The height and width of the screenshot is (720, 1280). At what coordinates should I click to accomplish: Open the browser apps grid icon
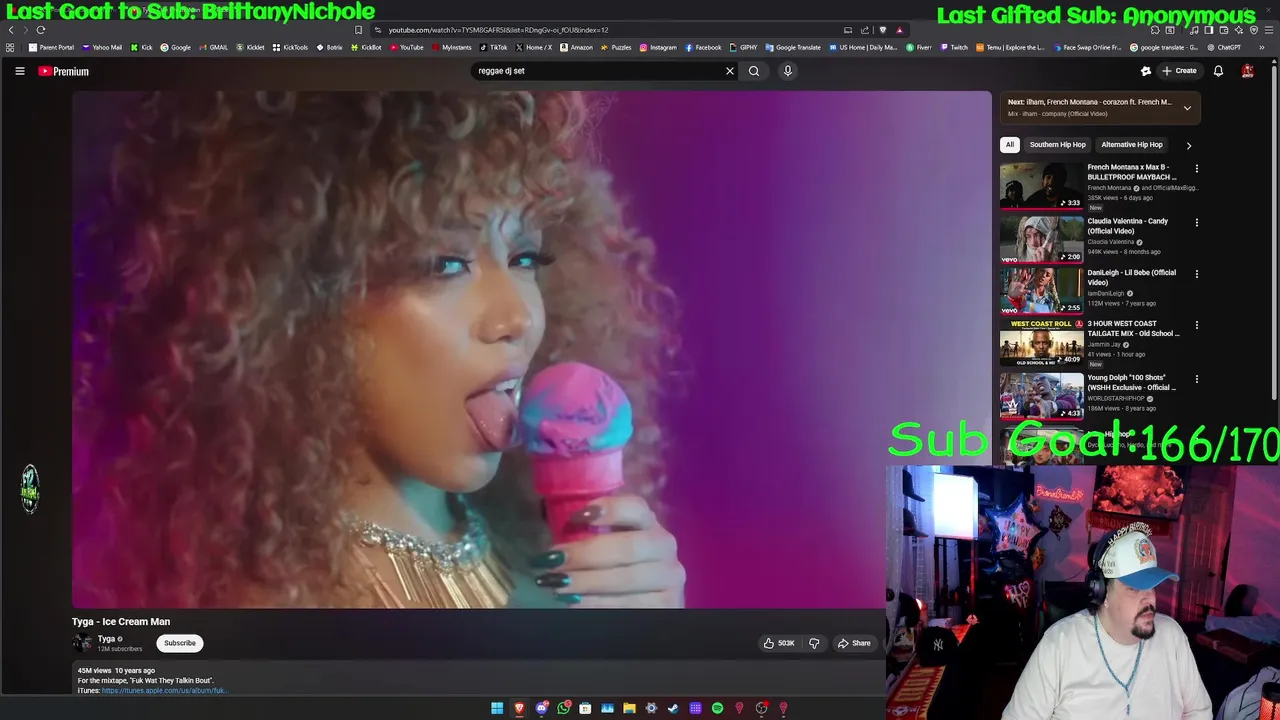(10, 47)
